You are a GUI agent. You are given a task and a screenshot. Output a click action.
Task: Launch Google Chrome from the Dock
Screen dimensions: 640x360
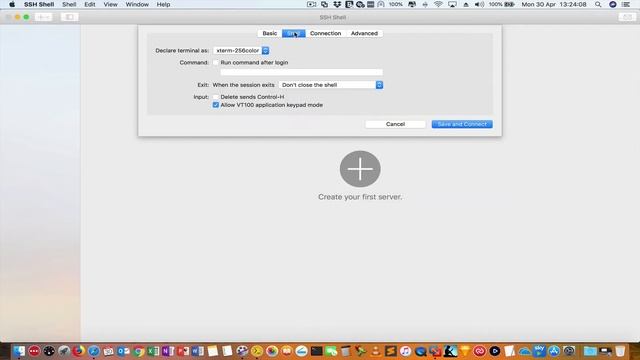coord(139,351)
